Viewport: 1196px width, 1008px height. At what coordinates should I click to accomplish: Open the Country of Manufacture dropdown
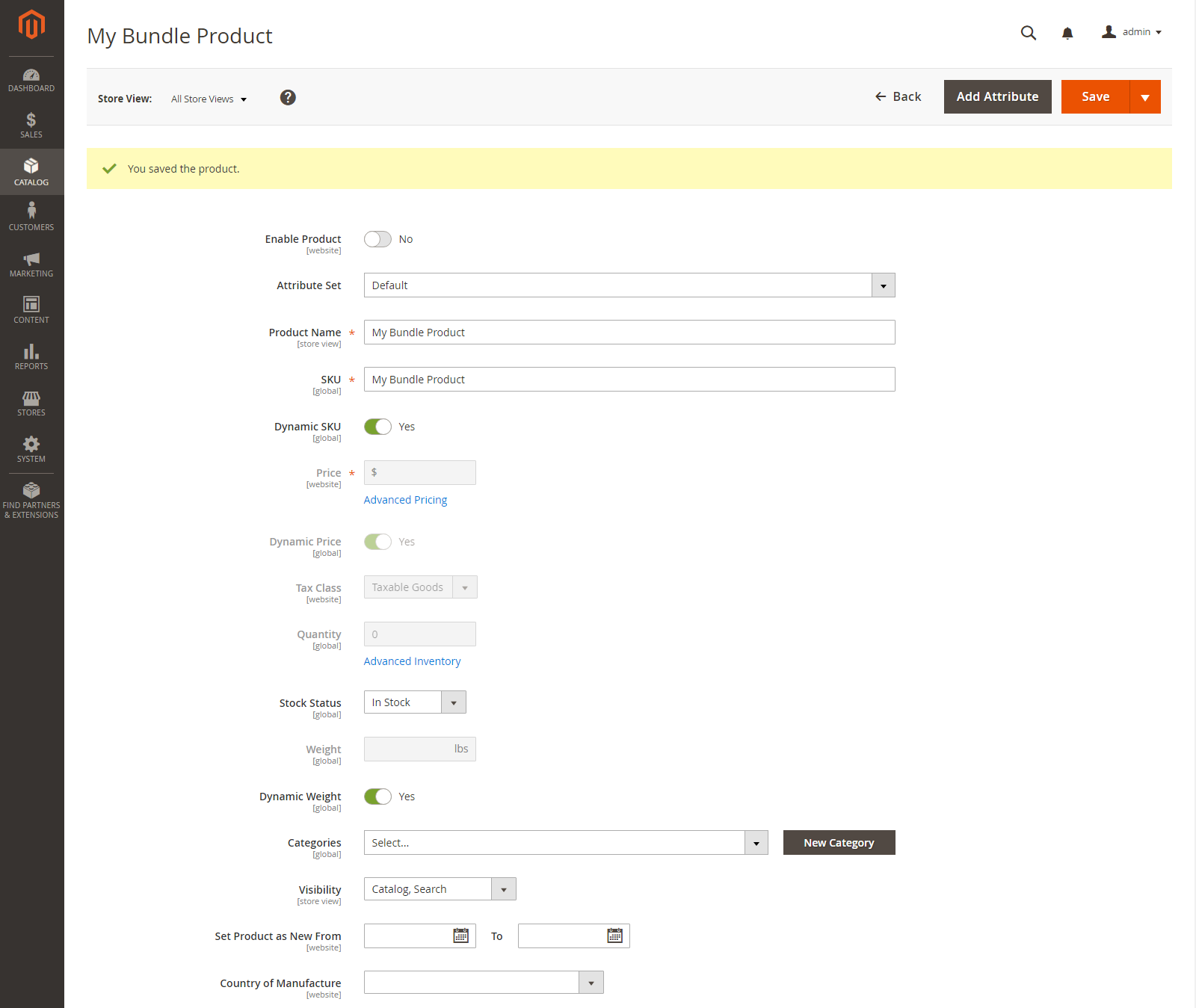click(484, 983)
